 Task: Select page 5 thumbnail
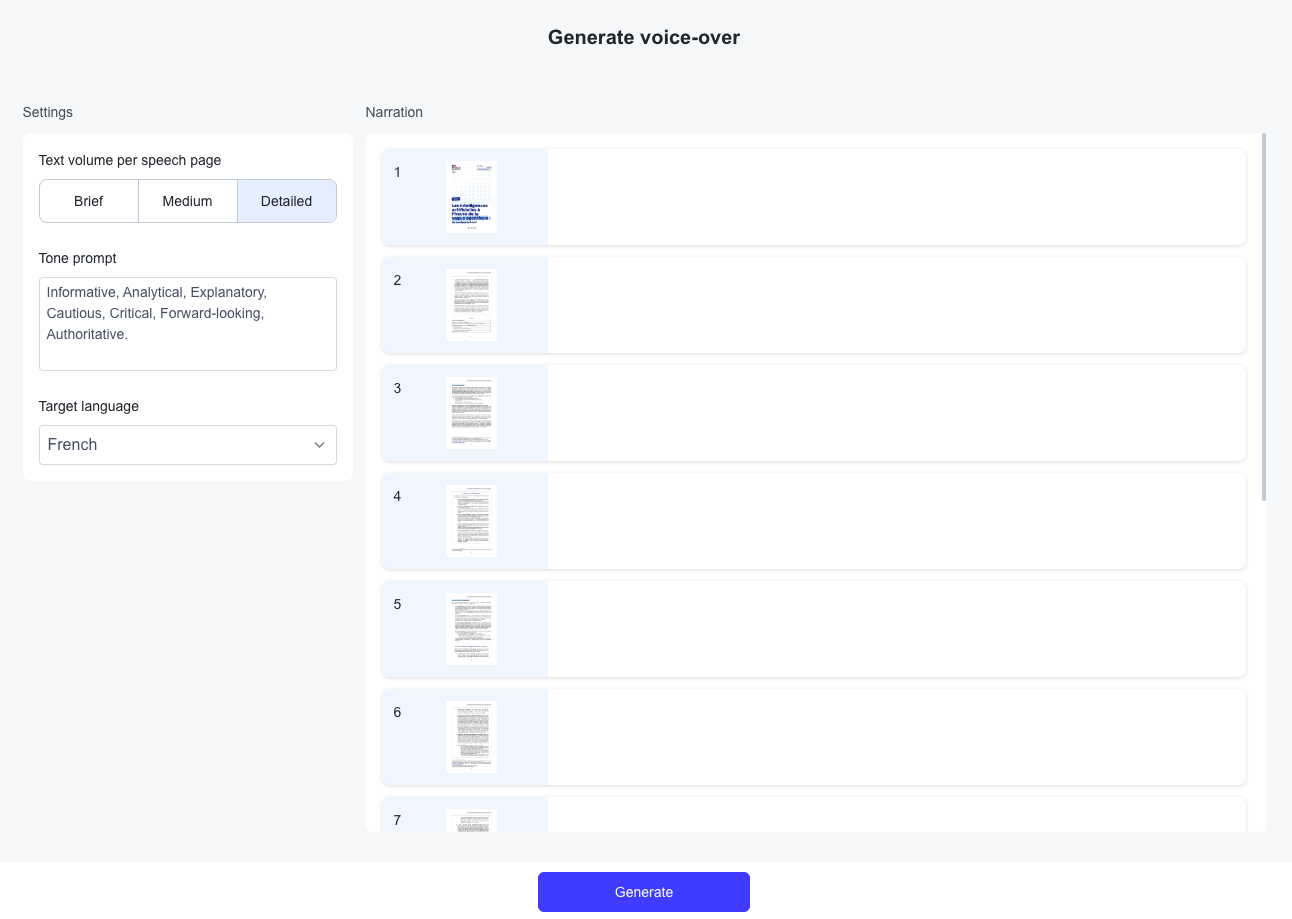click(471, 629)
